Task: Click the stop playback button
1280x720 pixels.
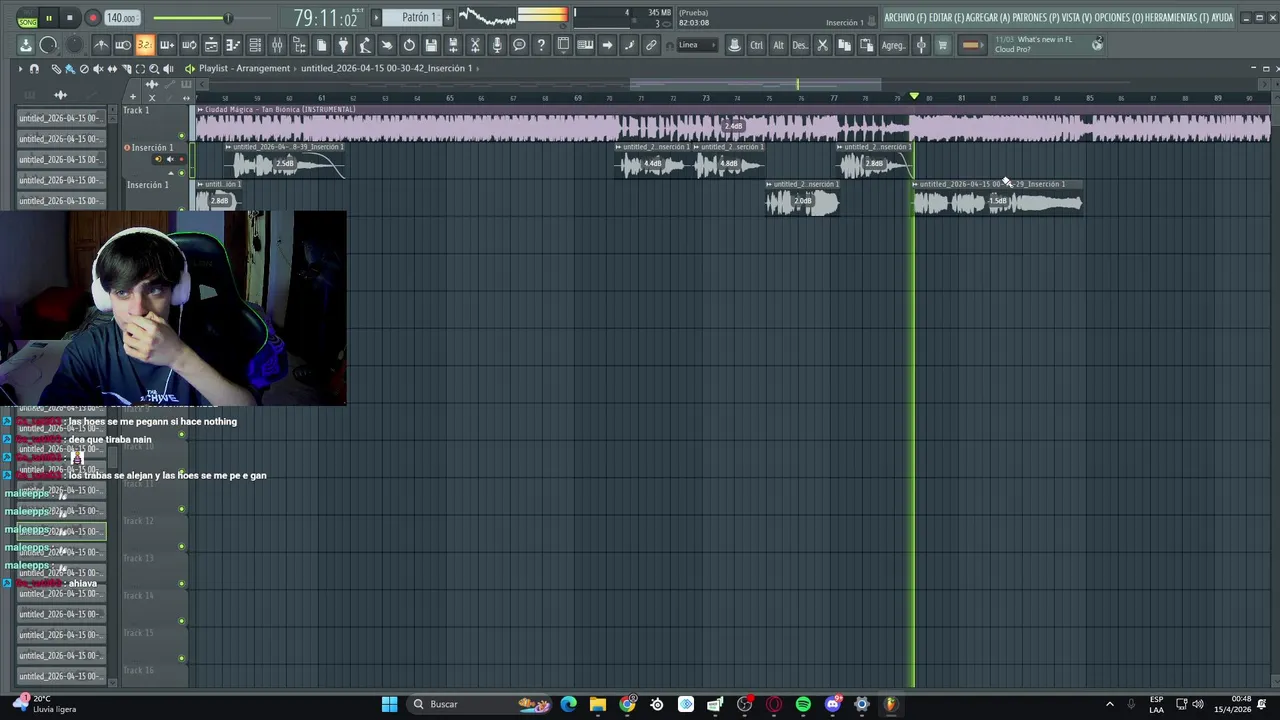Action: [x=70, y=18]
